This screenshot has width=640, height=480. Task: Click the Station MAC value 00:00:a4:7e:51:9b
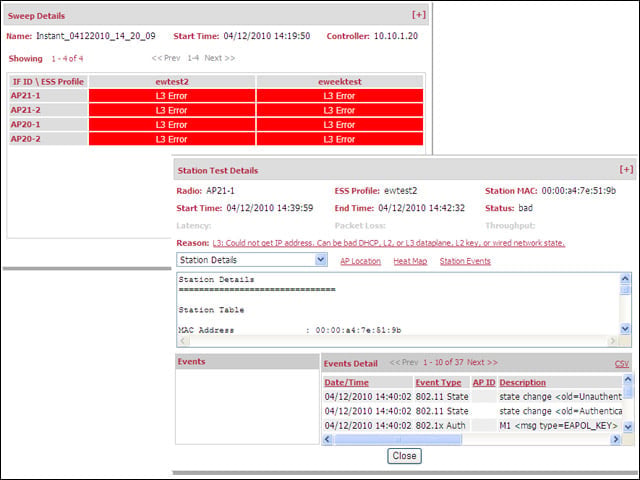point(578,191)
